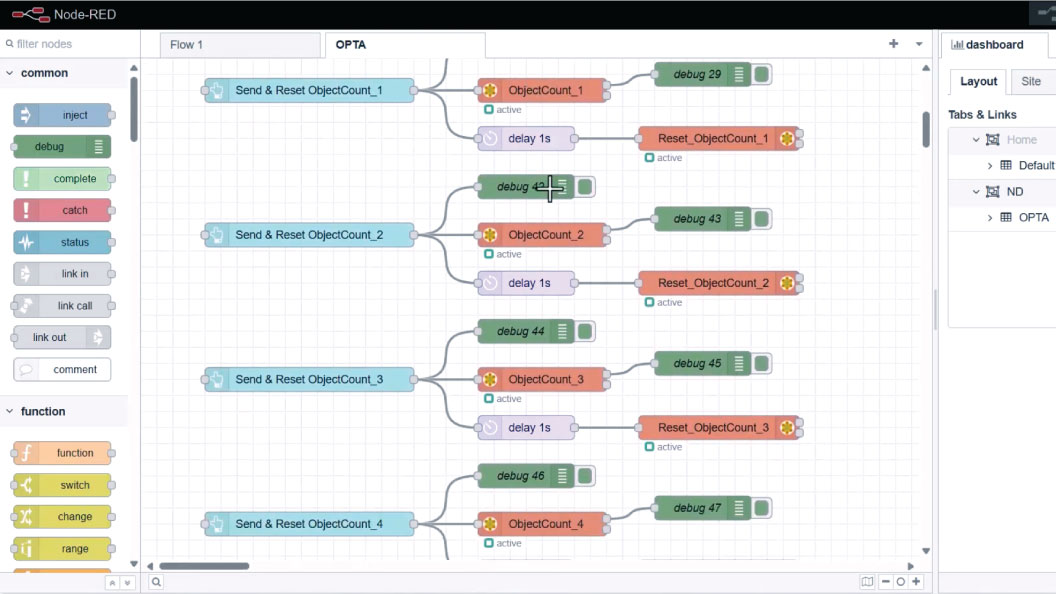Click the canvas vertical scrollbar thumb

tap(926, 129)
